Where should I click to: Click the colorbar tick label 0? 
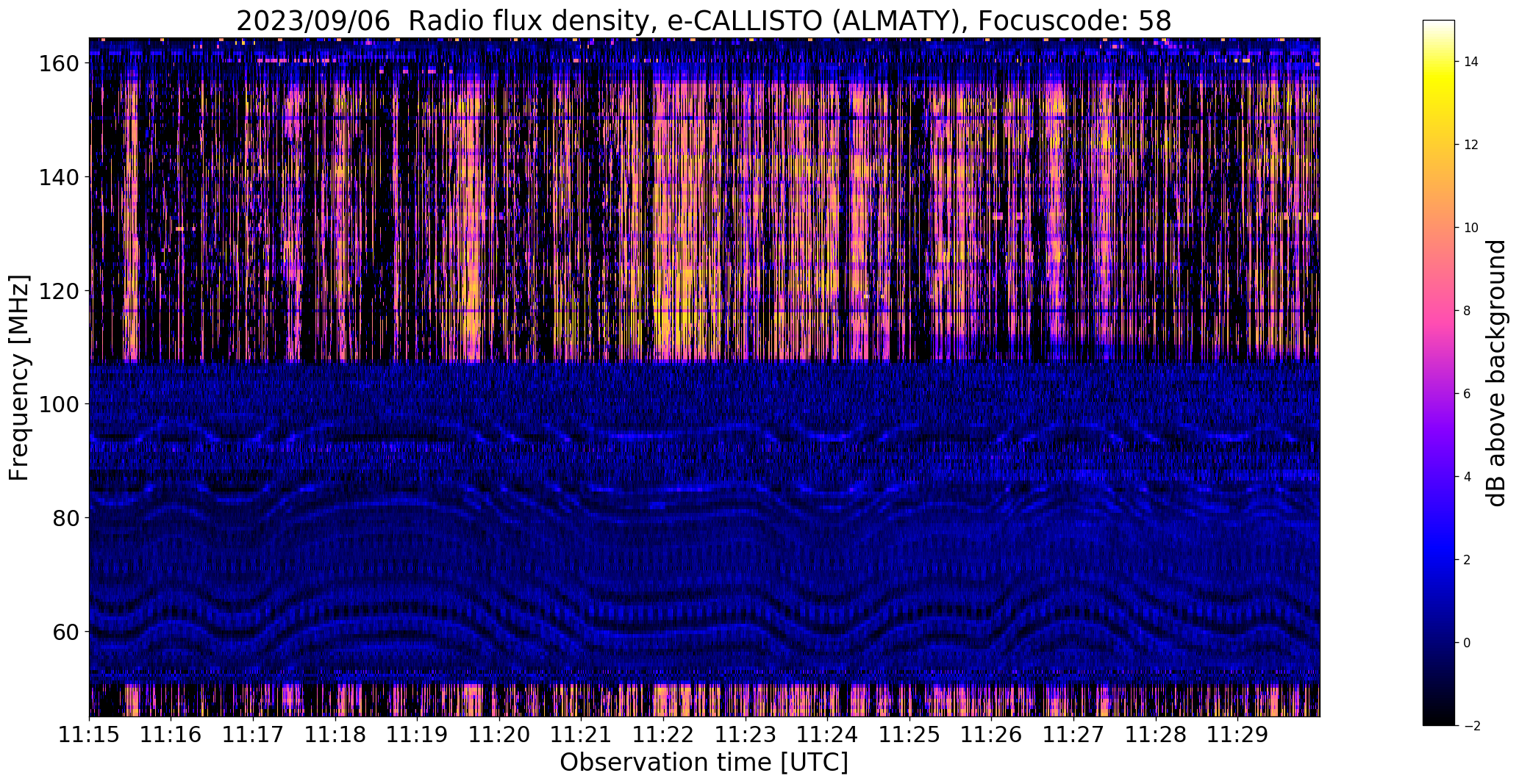click(x=1468, y=643)
